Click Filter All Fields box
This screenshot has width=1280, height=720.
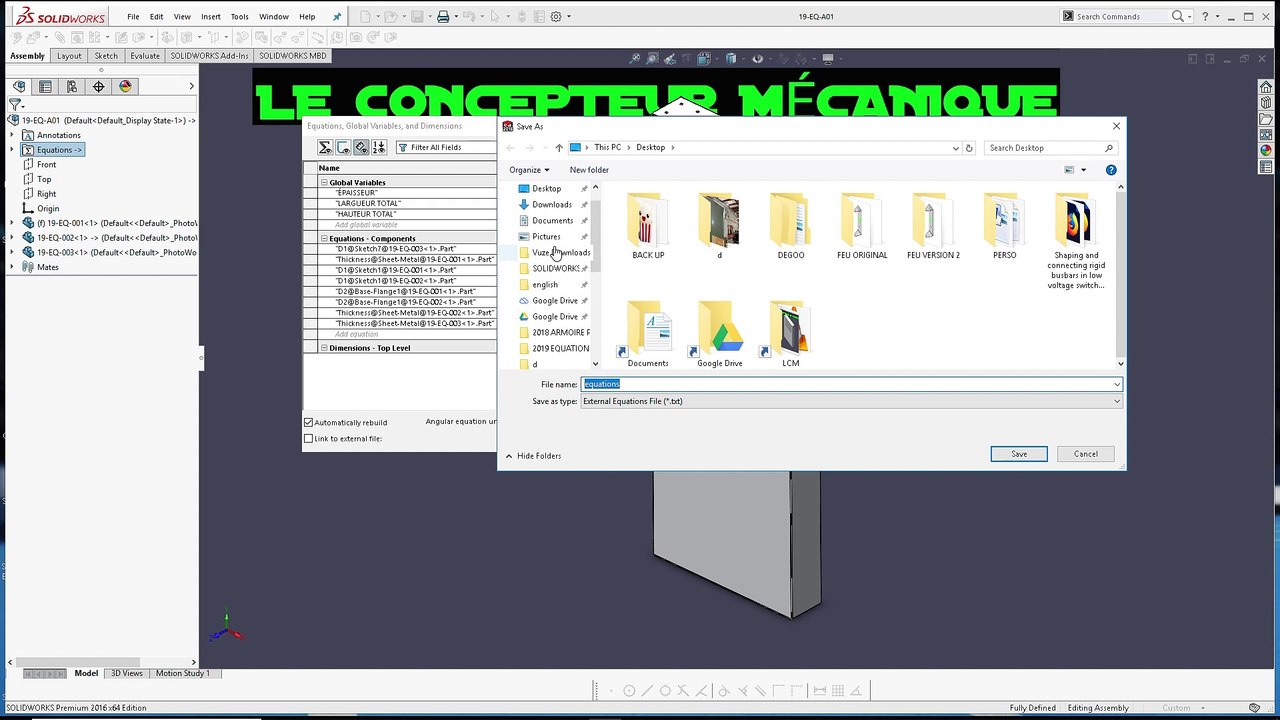445,148
